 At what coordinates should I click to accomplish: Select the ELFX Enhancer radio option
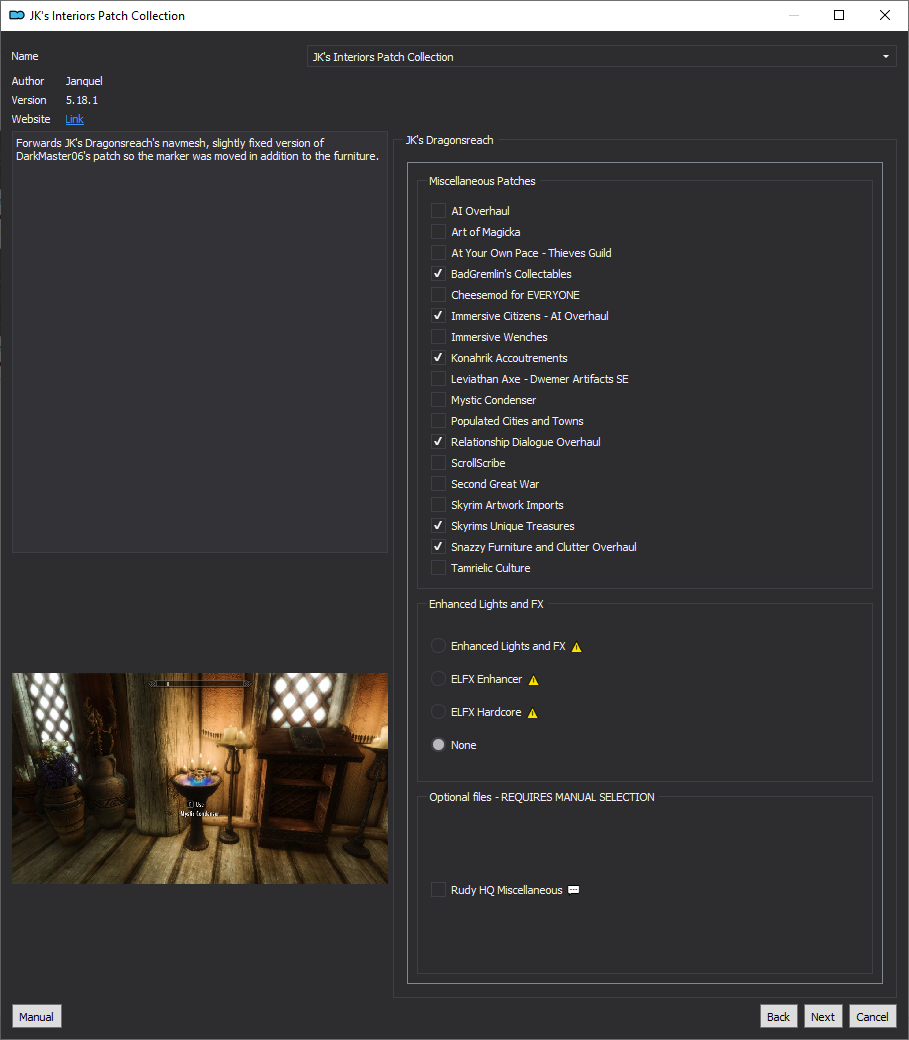coord(438,679)
